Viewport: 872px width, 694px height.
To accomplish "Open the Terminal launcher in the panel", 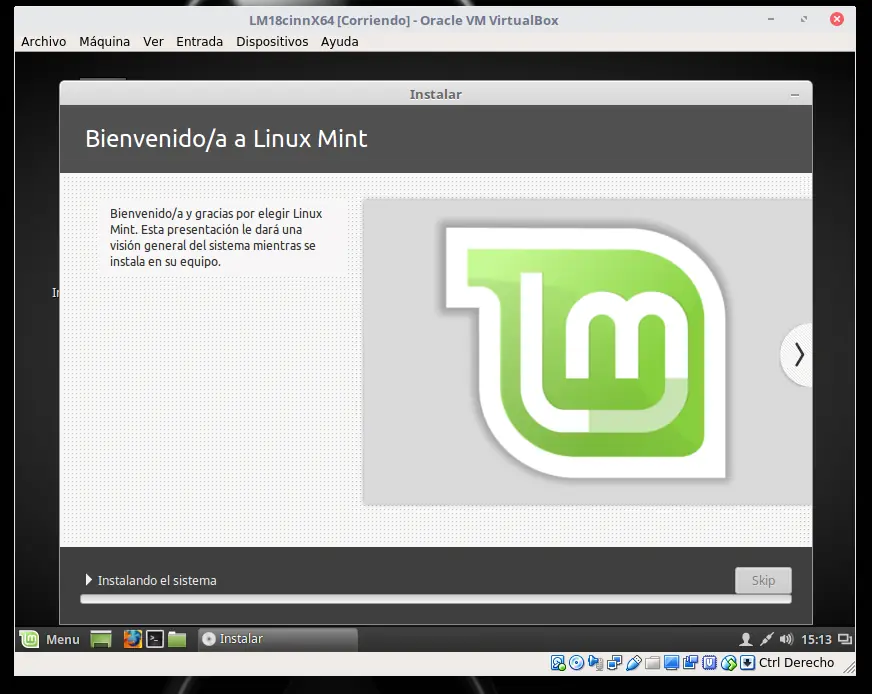I will (x=155, y=640).
